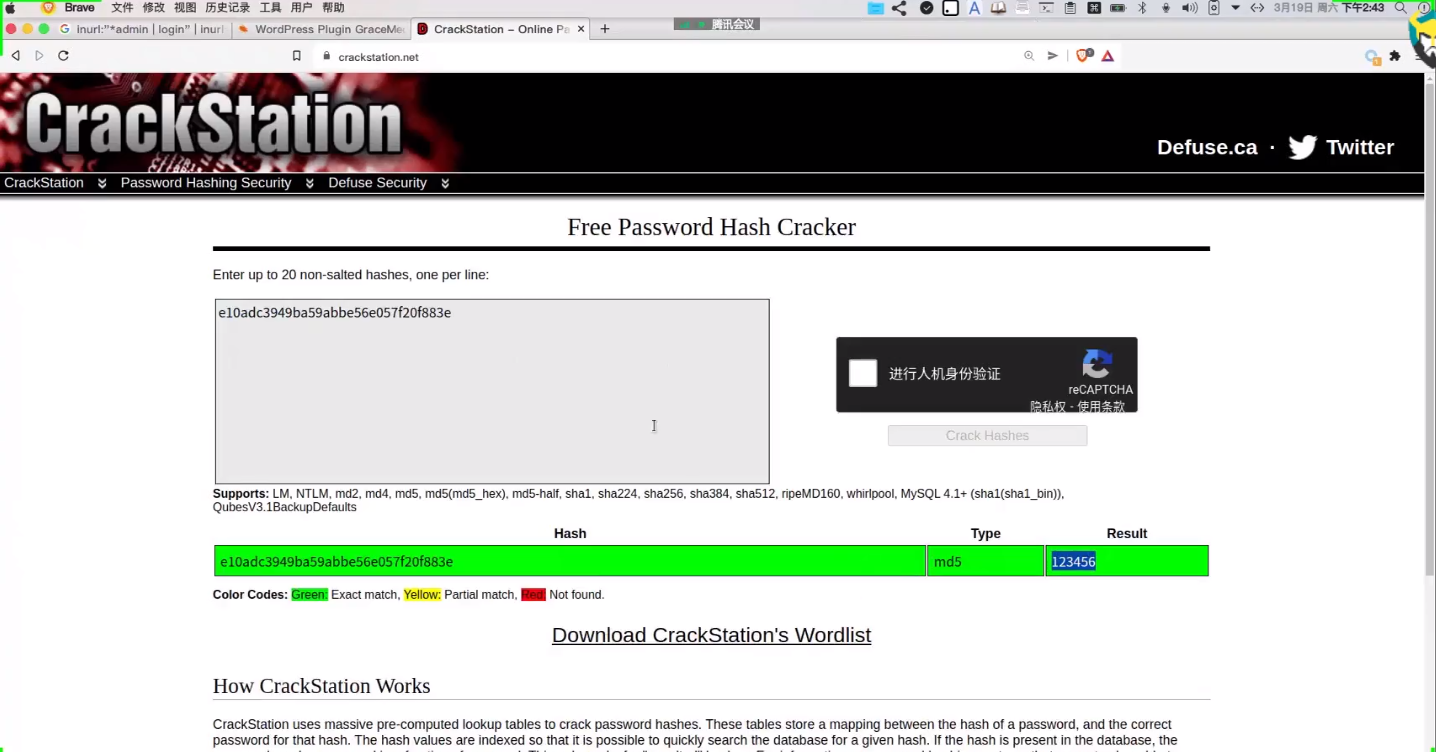Click the Red color code label
The image size is (1436, 752).
533,595
